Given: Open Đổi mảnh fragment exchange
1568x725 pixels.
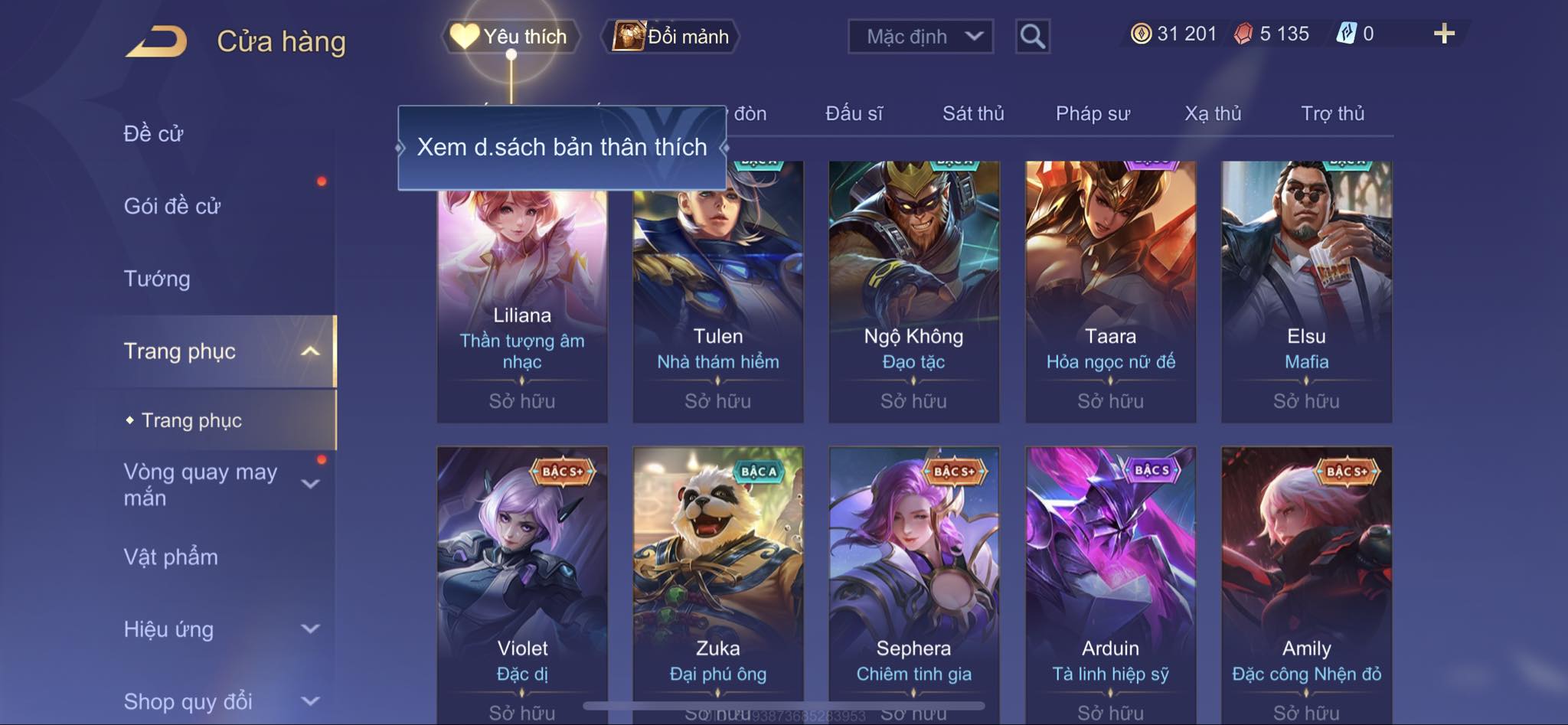Looking at the screenshot, I should click(x=671, y=36).
